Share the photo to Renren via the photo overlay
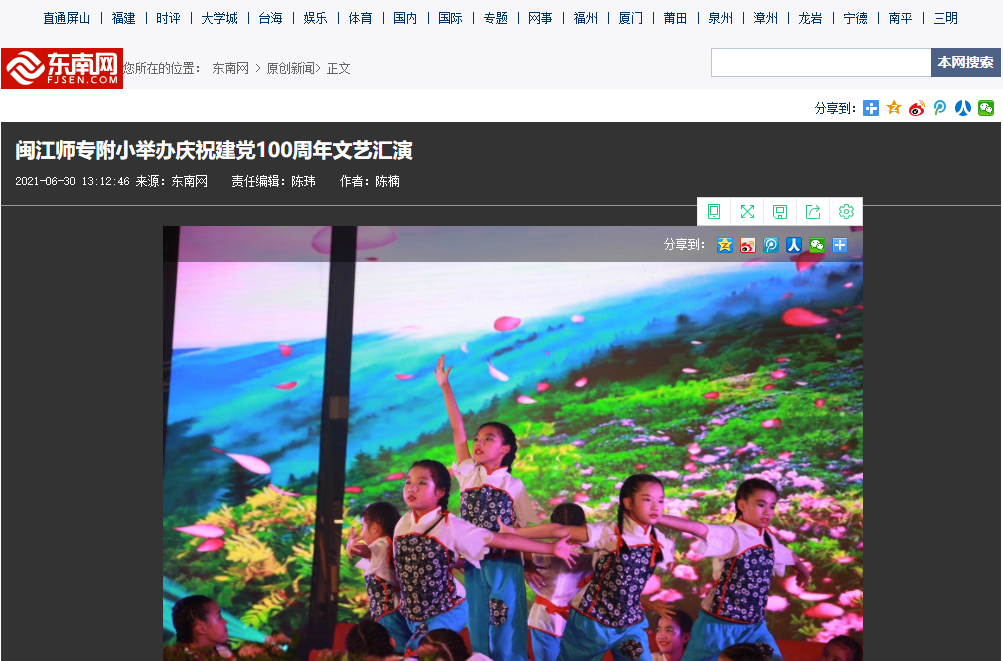Viewport: 1003px width, 661px height. 794,244
